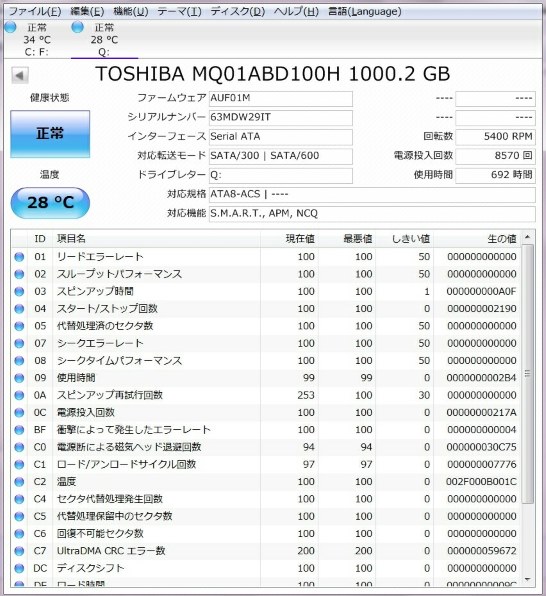Viewport: 546px width, 596px height.
Task: Click the 正常 health status button
Action: click(50, 134)
